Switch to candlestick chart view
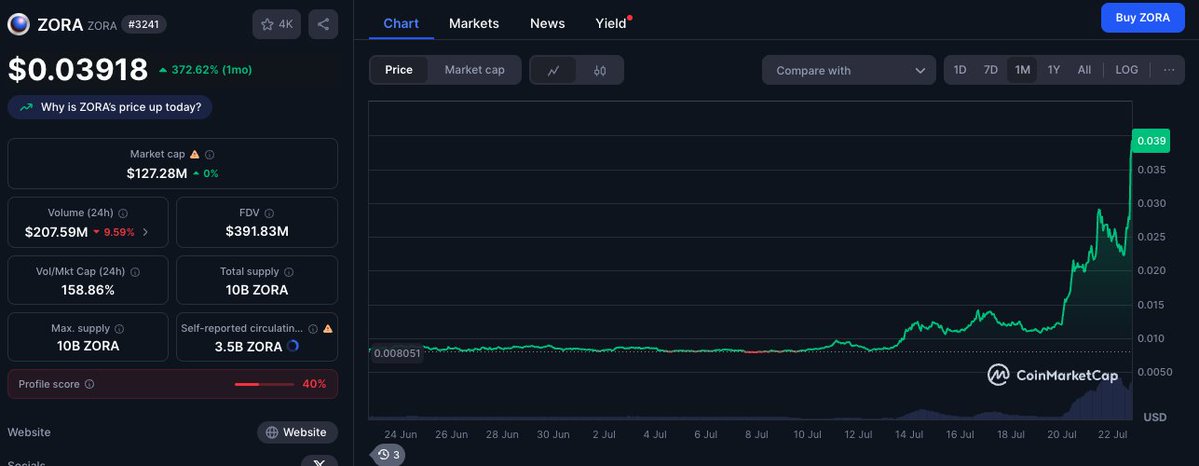The image size is (1199, 466). [x=600, y=70]
